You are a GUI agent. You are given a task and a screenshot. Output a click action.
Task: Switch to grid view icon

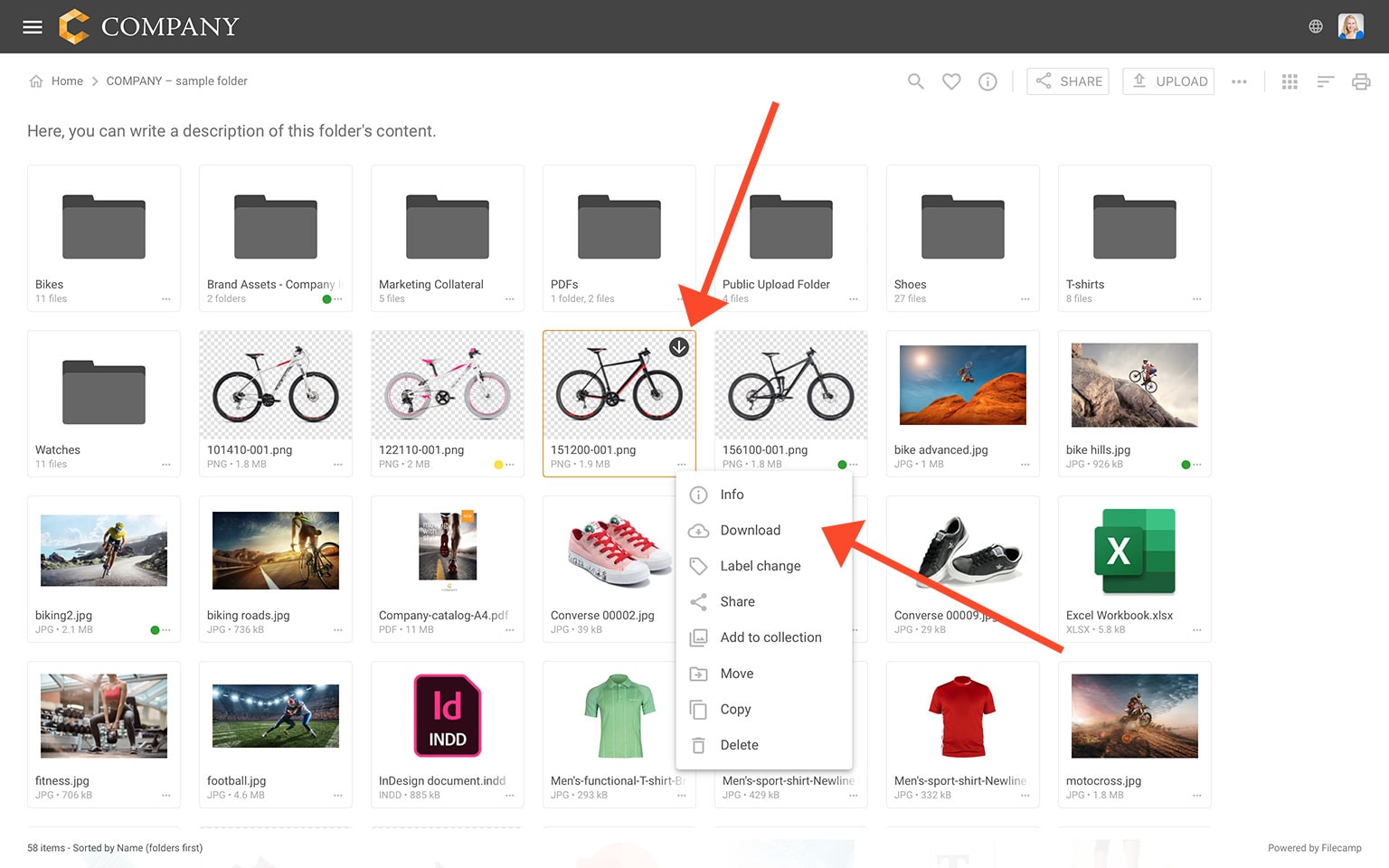pyautogui.click(x=1290, y=81)
